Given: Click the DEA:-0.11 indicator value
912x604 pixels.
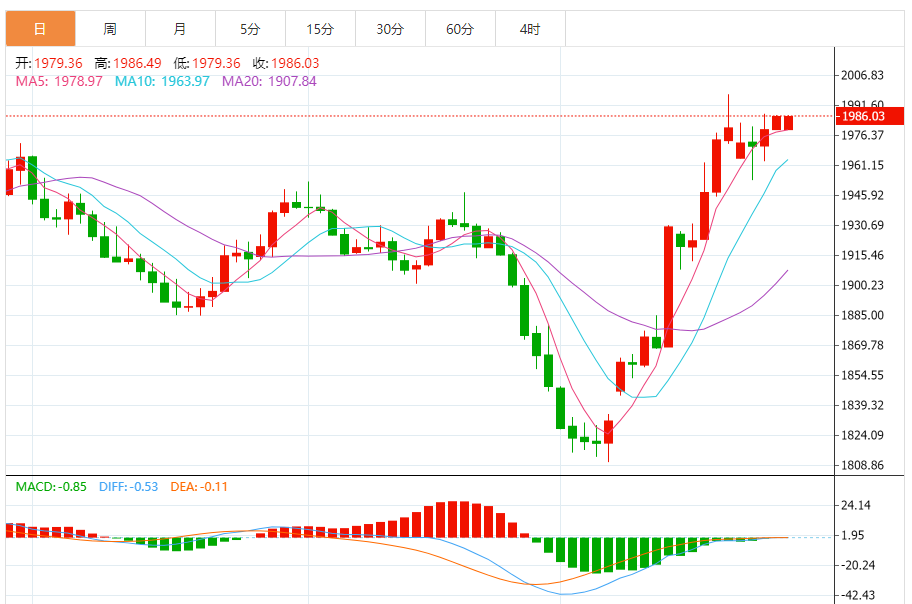Looking at the screenshot, I should point(199,486).
